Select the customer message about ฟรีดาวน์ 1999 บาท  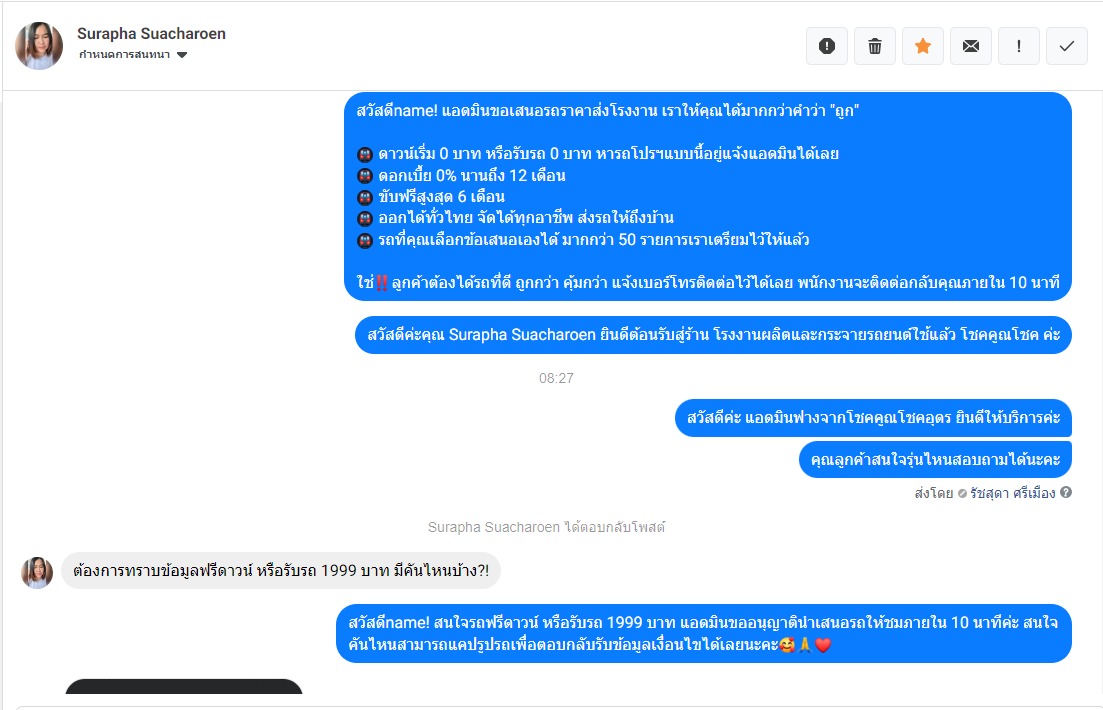(281, 571)
